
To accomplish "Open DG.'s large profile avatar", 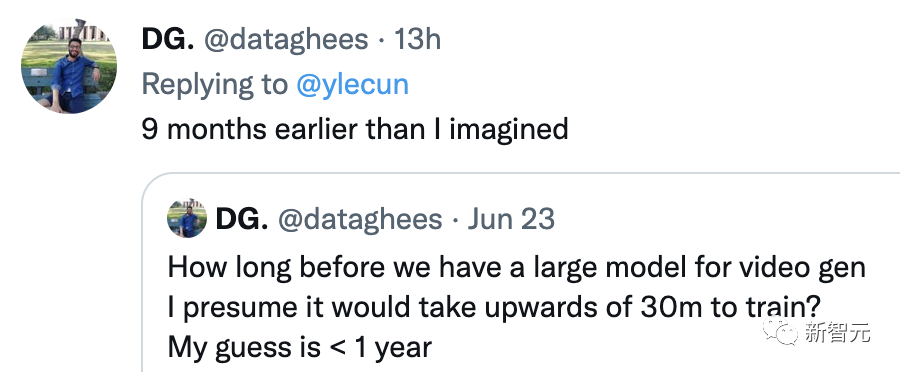I will point(69,65).
